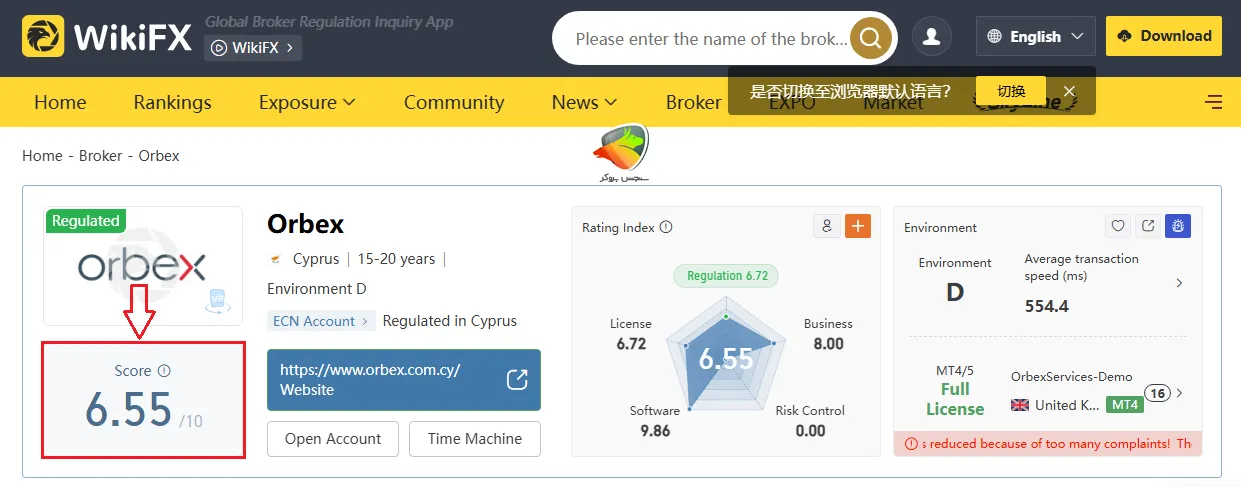Click the WikiFX logo

(x=107, y=36)
